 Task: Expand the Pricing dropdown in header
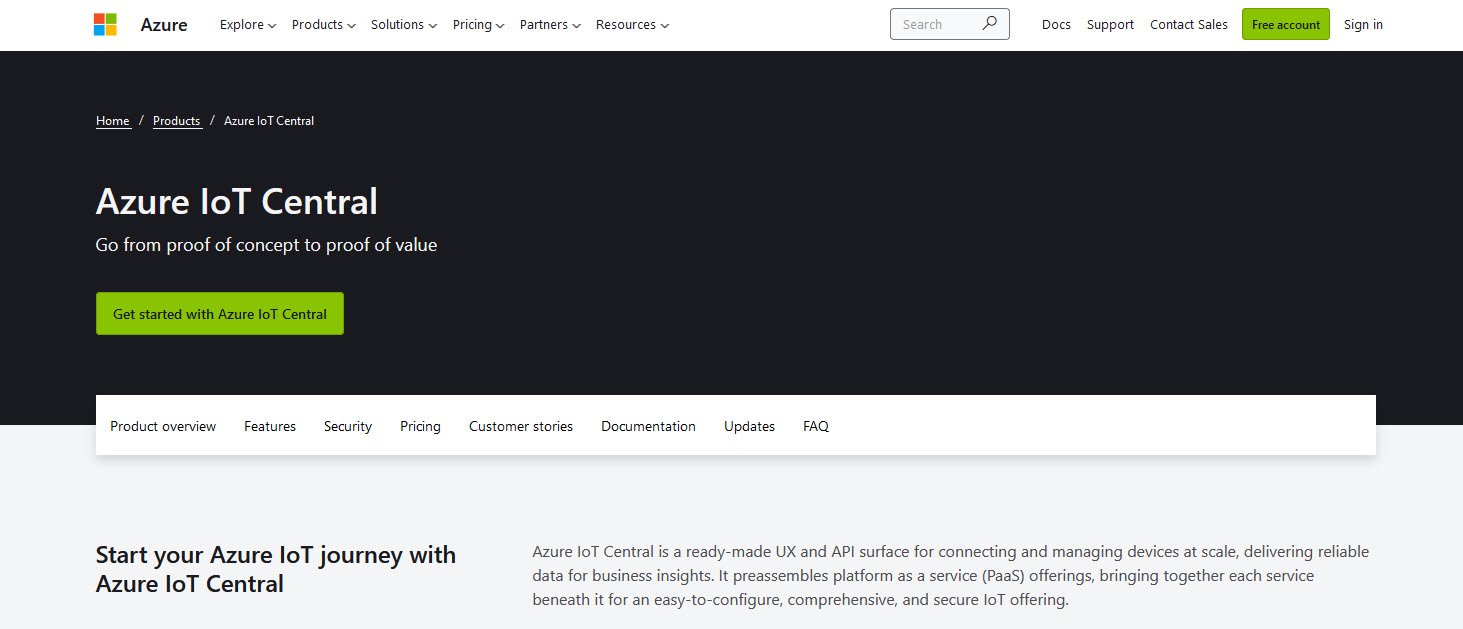pyautogui.click(x=478, y=24)
